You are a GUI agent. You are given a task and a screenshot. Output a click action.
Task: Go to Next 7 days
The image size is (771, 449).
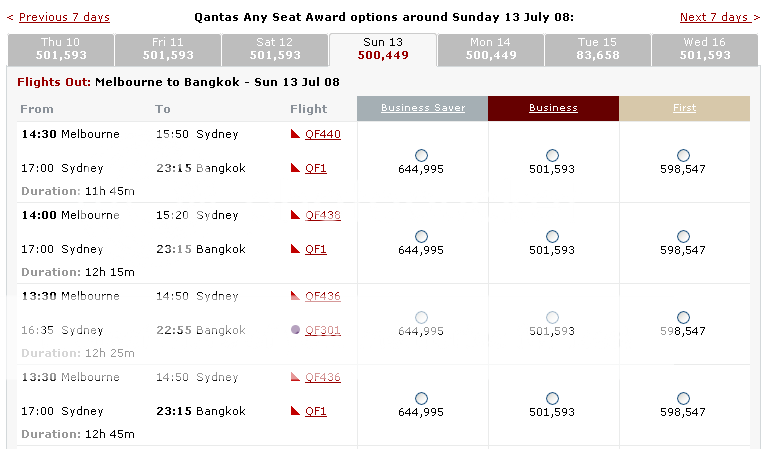[x=713, y=17]
